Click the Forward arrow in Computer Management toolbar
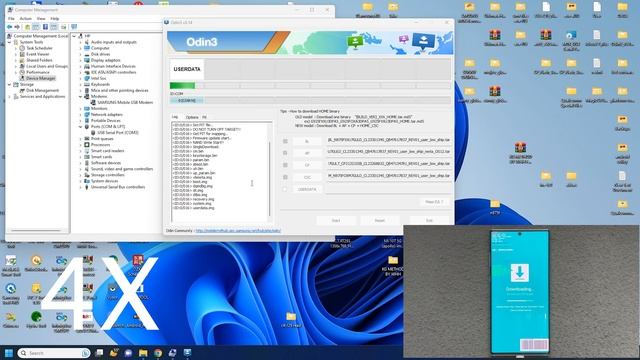Viewport: 640px width, 360px height. point(17,27)
